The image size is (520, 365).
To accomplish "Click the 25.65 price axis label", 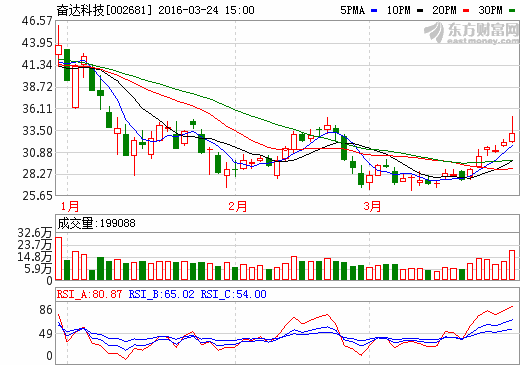I will tap(37, 196).
